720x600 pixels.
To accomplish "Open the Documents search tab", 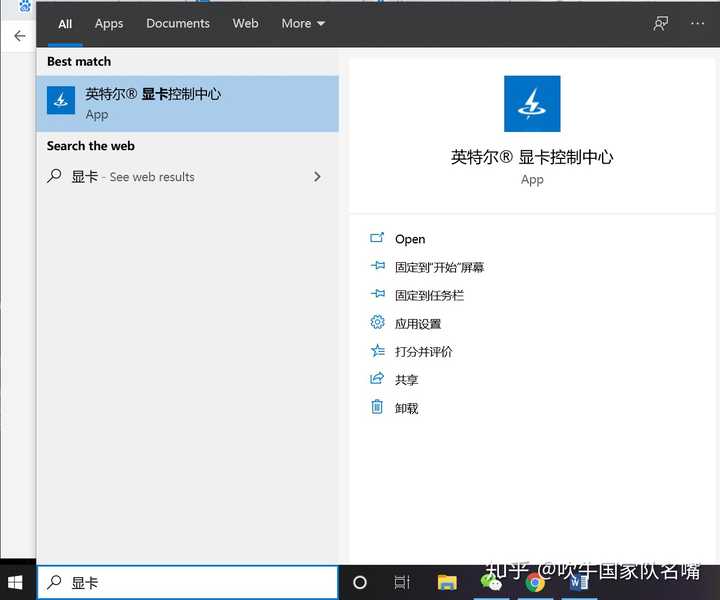I will 178,23.
